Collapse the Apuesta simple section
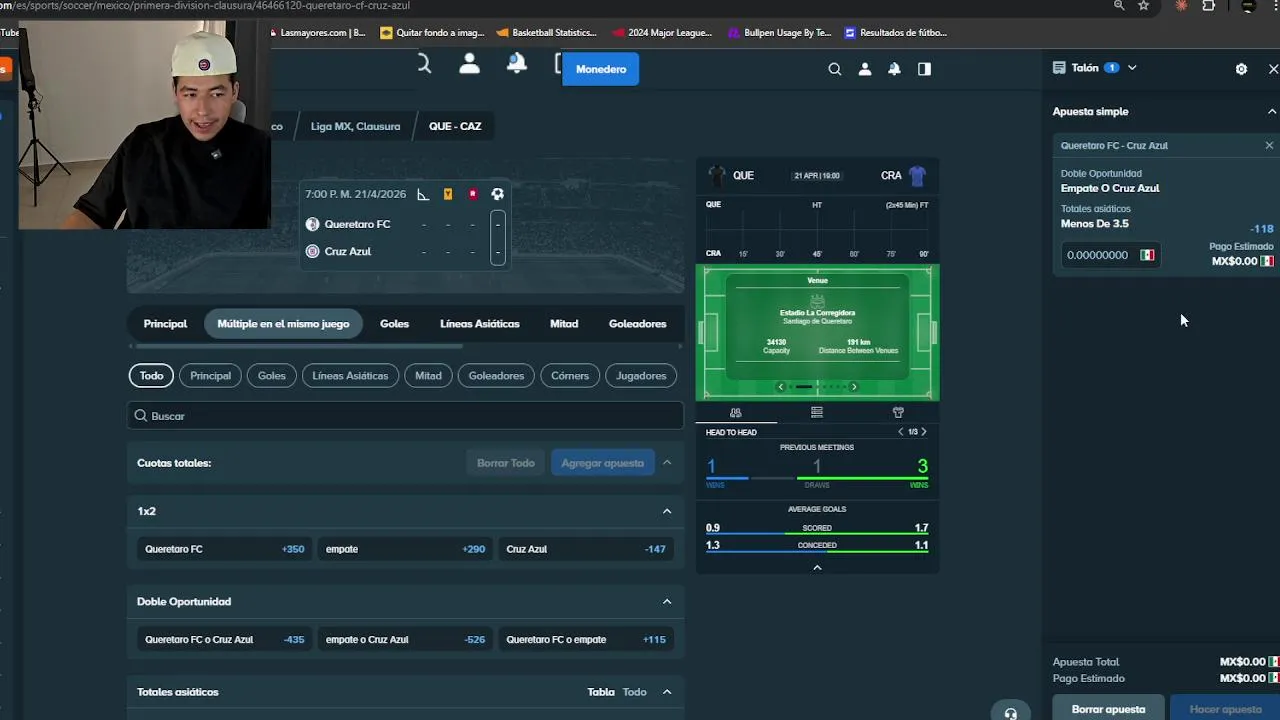 click(x=1272, y=111)
